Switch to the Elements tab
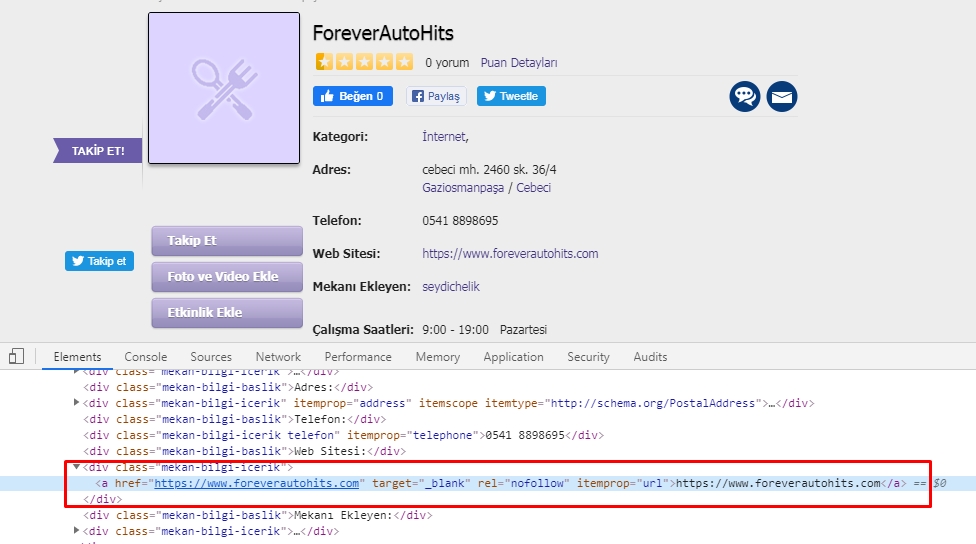 [77, 357]
